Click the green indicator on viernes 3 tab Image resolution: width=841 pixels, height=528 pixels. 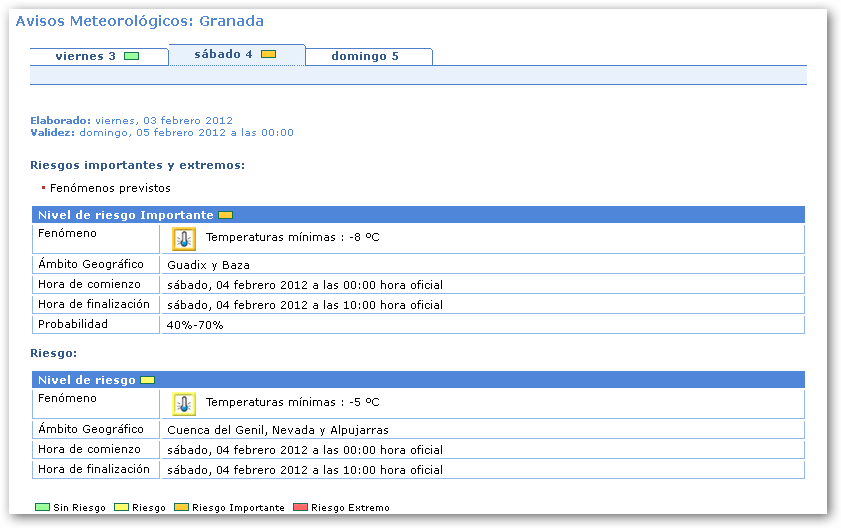click(131, 56)
